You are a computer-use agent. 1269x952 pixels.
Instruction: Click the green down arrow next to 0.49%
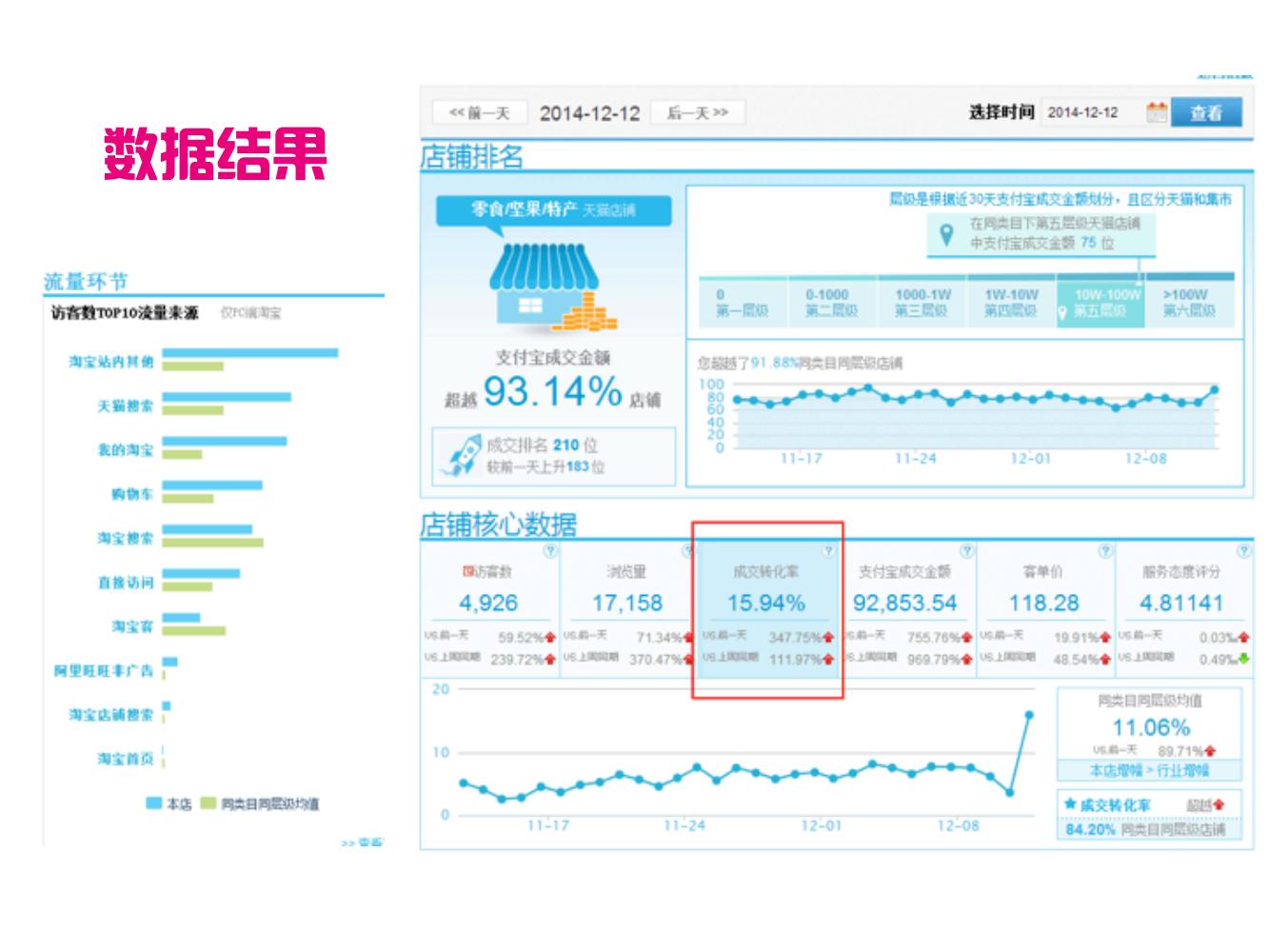[x=1243, y=659]
